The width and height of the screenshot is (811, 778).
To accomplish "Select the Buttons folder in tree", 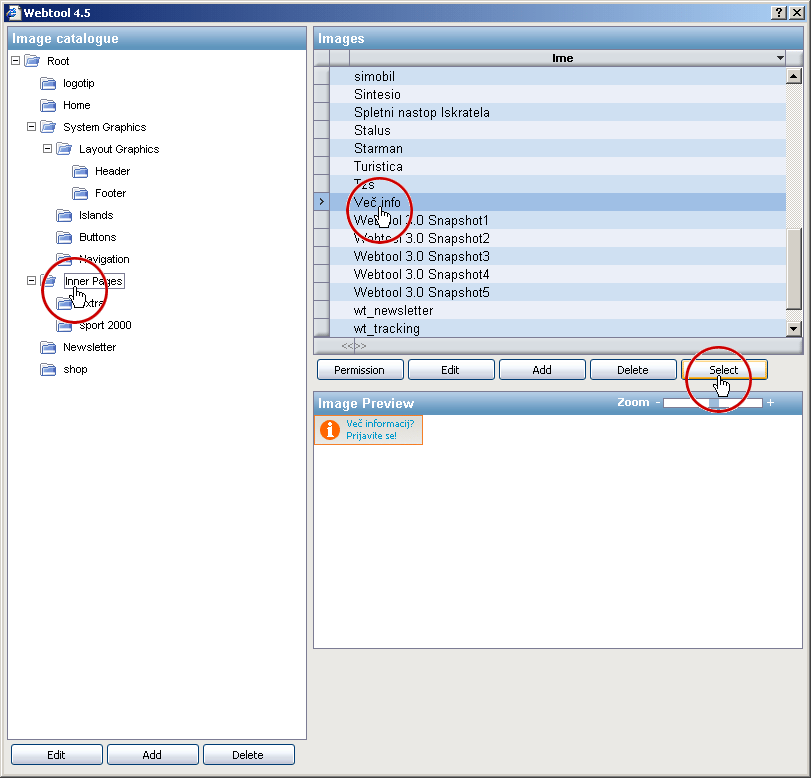I will pos(97,237).
